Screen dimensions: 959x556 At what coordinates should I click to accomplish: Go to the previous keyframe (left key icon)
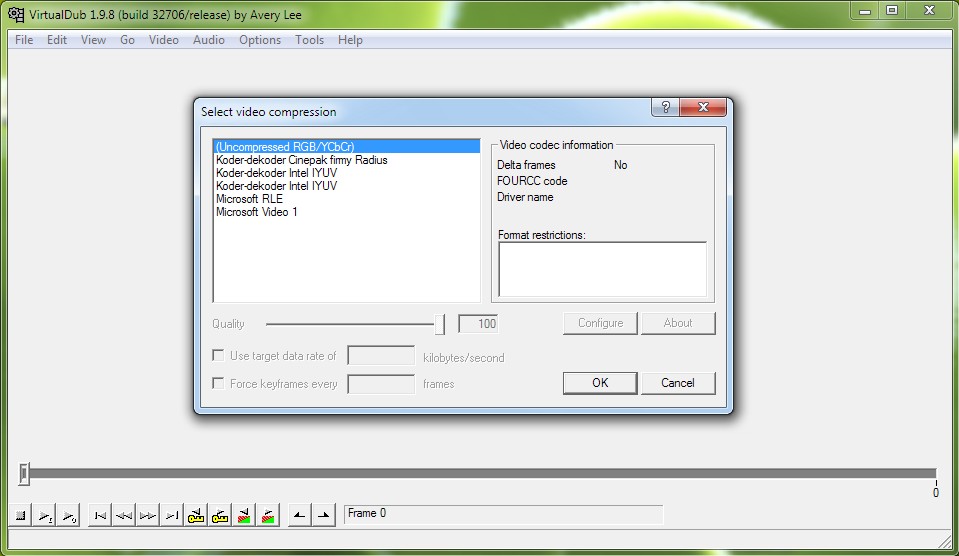[196, 516]
